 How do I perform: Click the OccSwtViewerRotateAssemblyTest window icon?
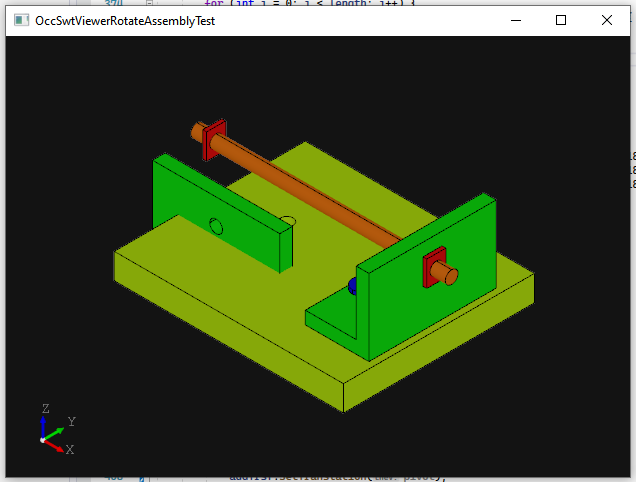(21, 20)
